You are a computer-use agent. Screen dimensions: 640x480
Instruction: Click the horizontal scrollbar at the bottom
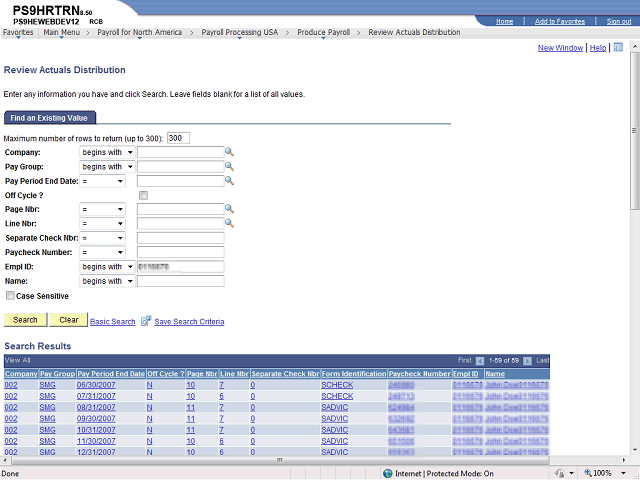[280, 460]
